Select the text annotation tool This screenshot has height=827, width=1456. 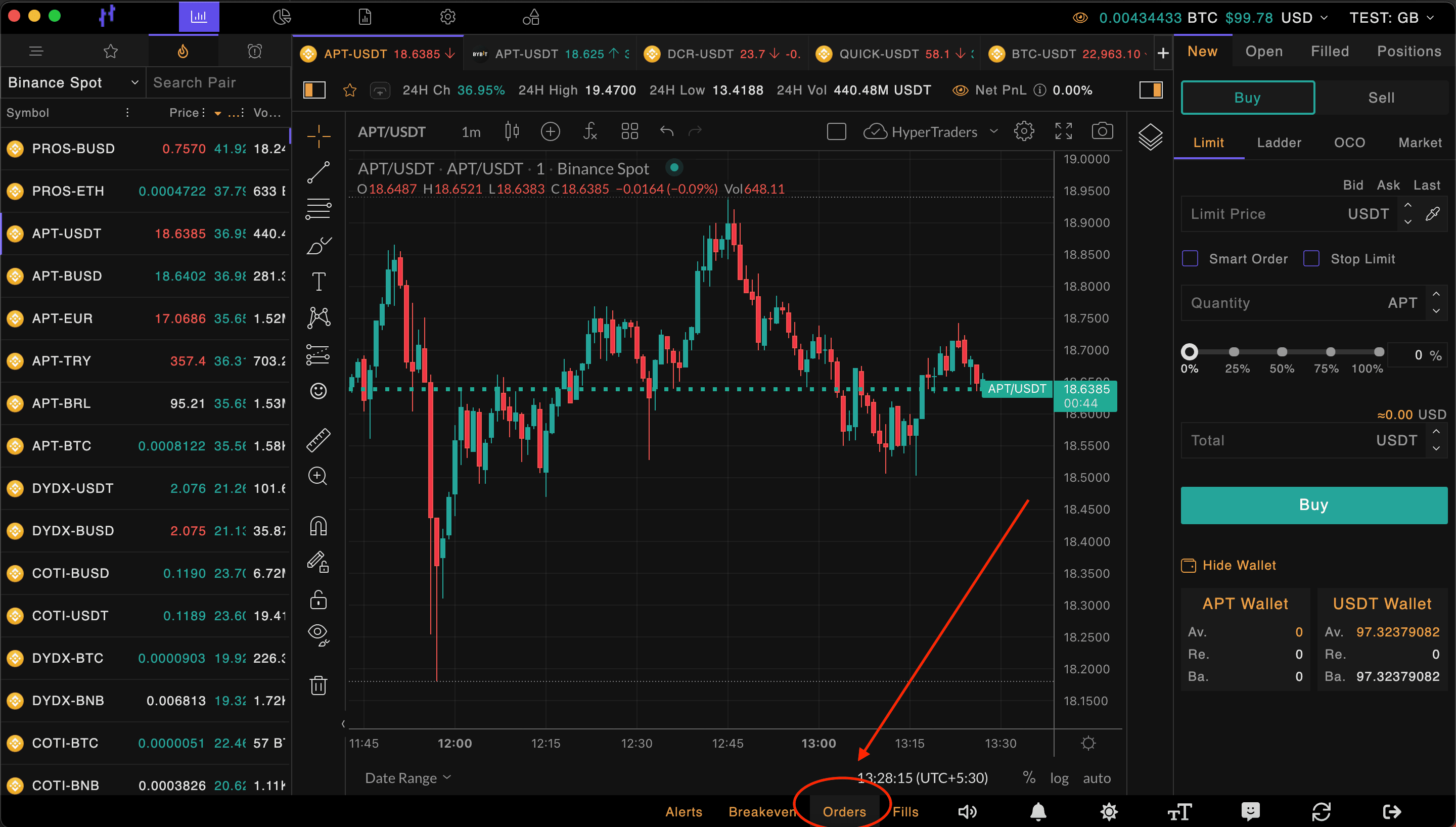(318, 282)
